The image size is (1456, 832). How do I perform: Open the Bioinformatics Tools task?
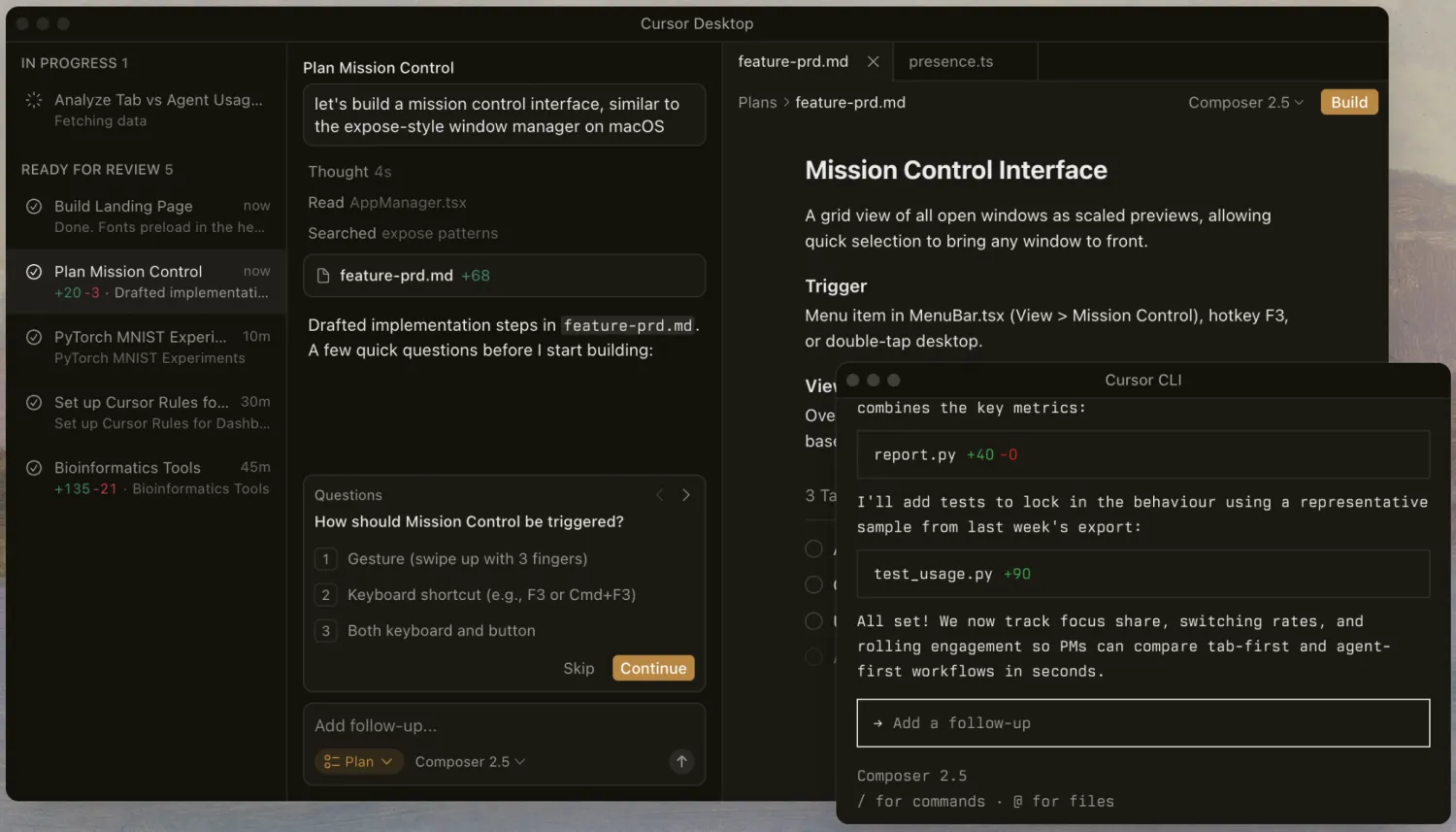click(x=146, y=478)
